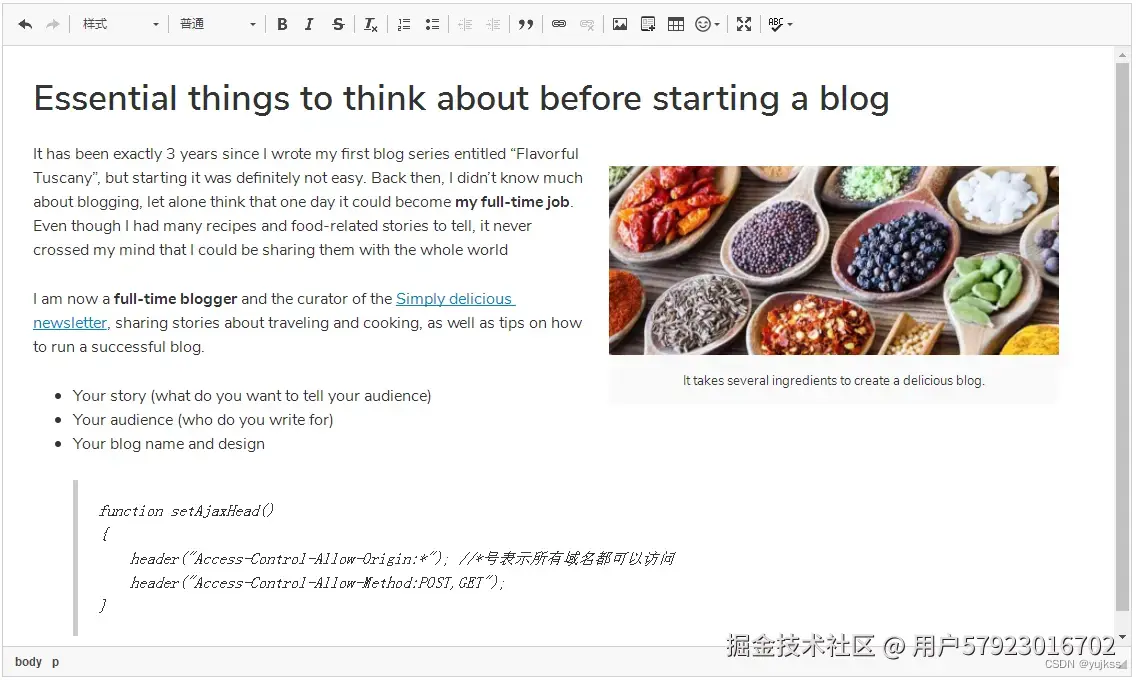
Task: Decrease the indent
Action: pos(465,25)
